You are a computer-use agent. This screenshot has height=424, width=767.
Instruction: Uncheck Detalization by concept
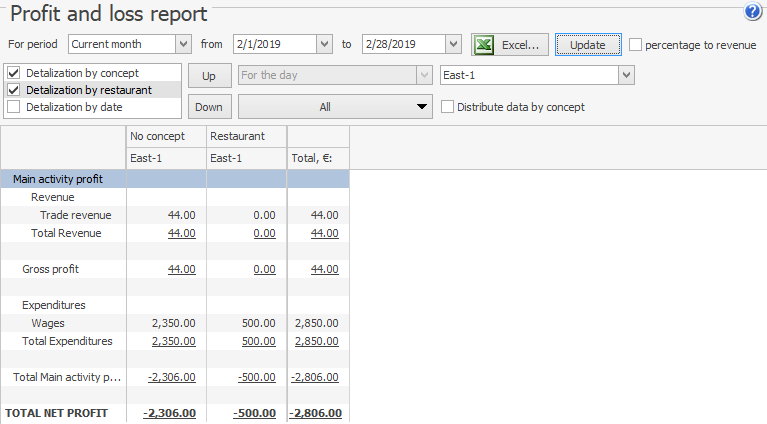pyautogui.click(x=14, y=73)
